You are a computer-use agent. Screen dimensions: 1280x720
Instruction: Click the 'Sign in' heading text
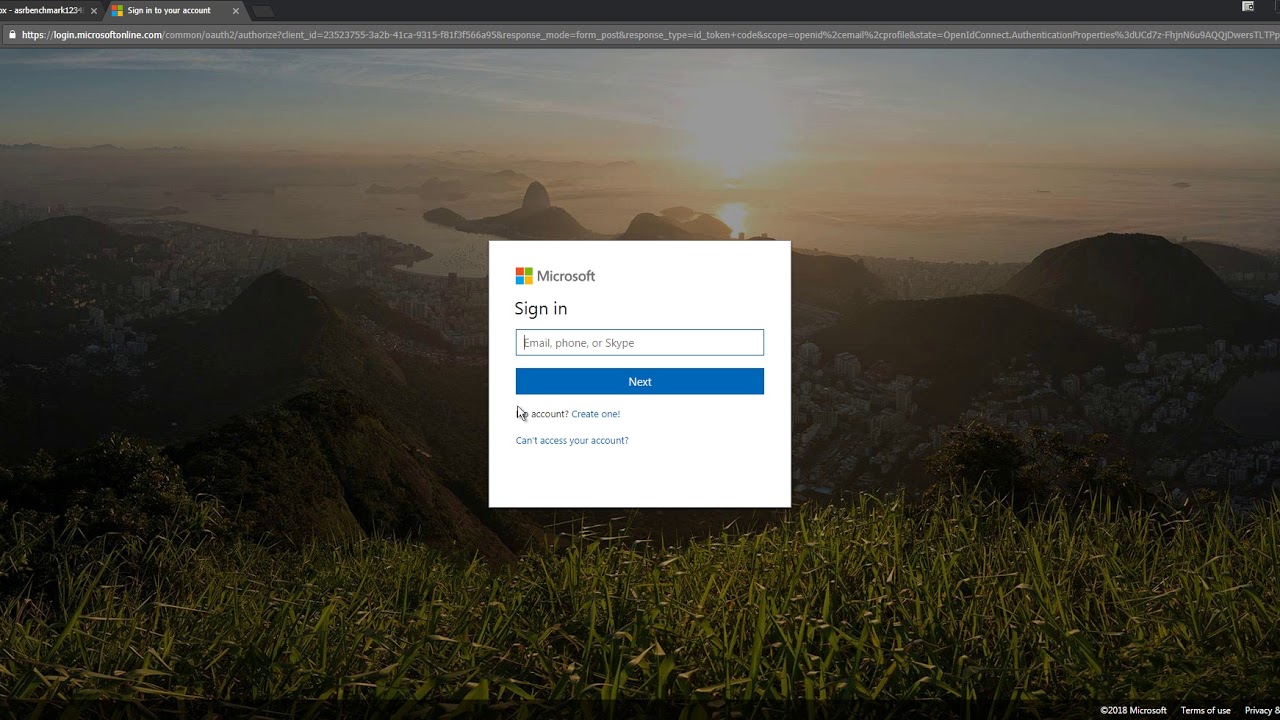[x=541, y=309]
